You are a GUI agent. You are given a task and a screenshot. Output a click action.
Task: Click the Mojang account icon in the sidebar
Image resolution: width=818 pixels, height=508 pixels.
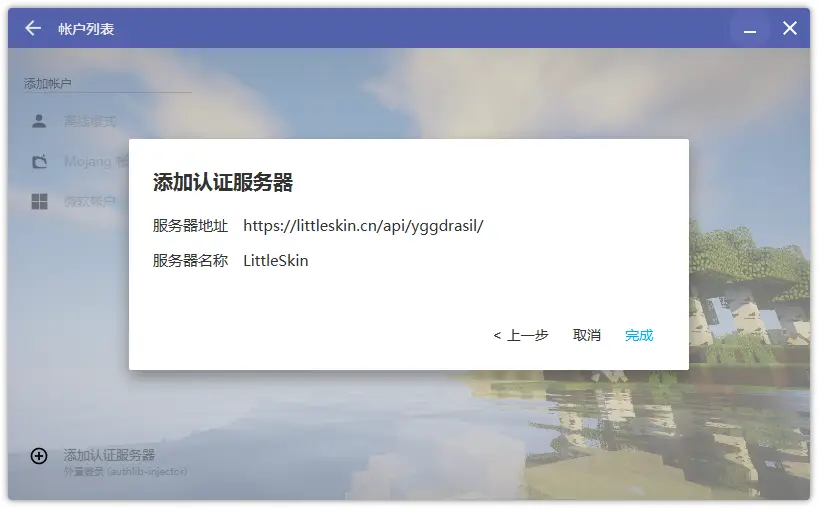pos(39,161)
